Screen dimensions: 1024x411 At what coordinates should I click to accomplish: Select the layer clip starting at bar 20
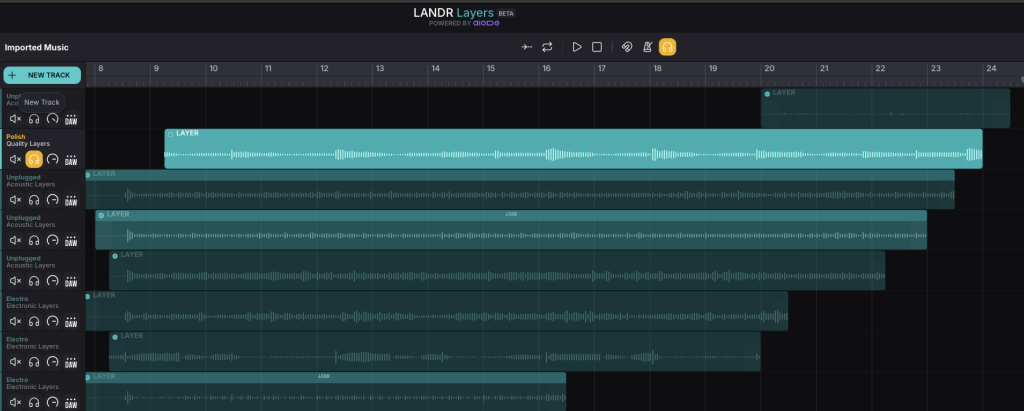[884, 108]
